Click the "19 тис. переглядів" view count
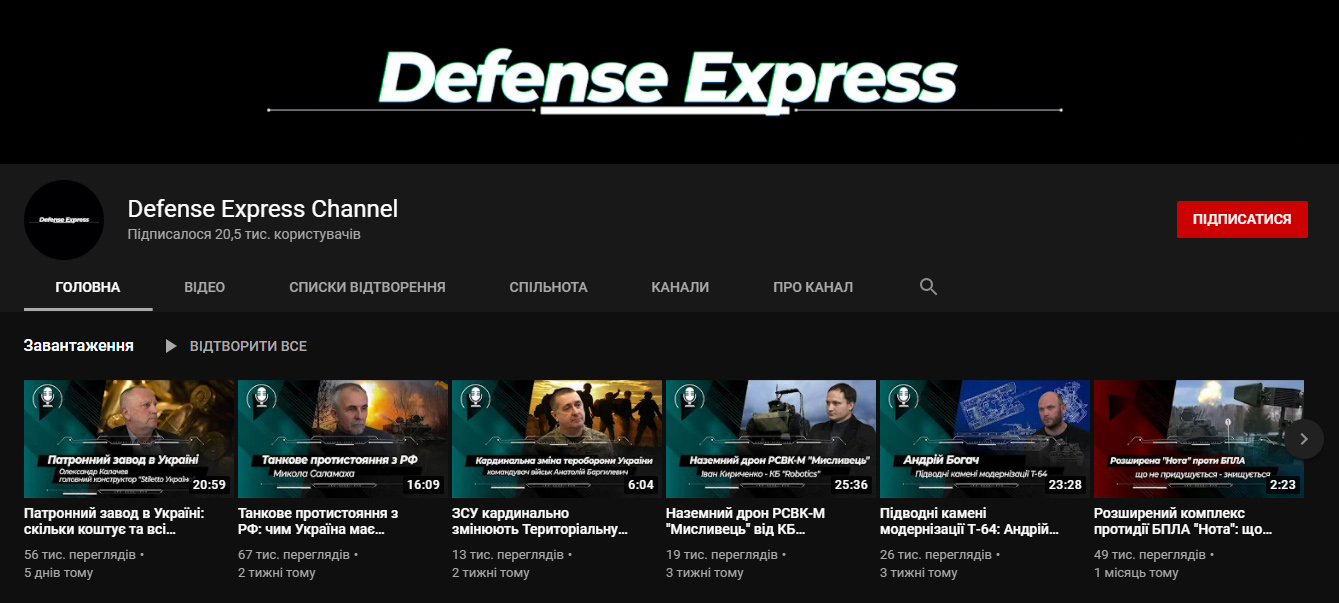 click(722, 554)
